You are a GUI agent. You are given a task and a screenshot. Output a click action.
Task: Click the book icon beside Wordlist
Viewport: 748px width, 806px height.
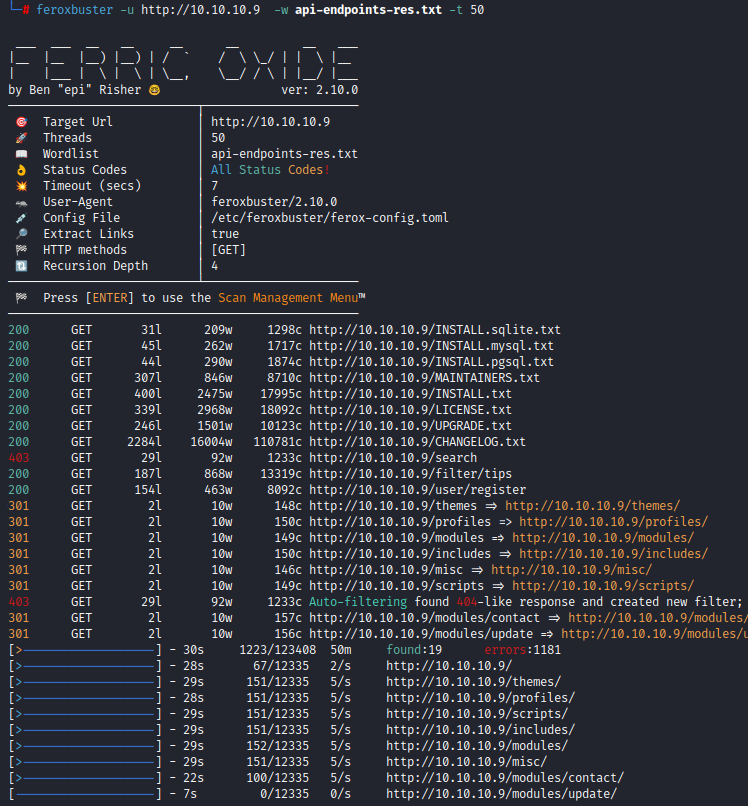(x=21, y=154)
